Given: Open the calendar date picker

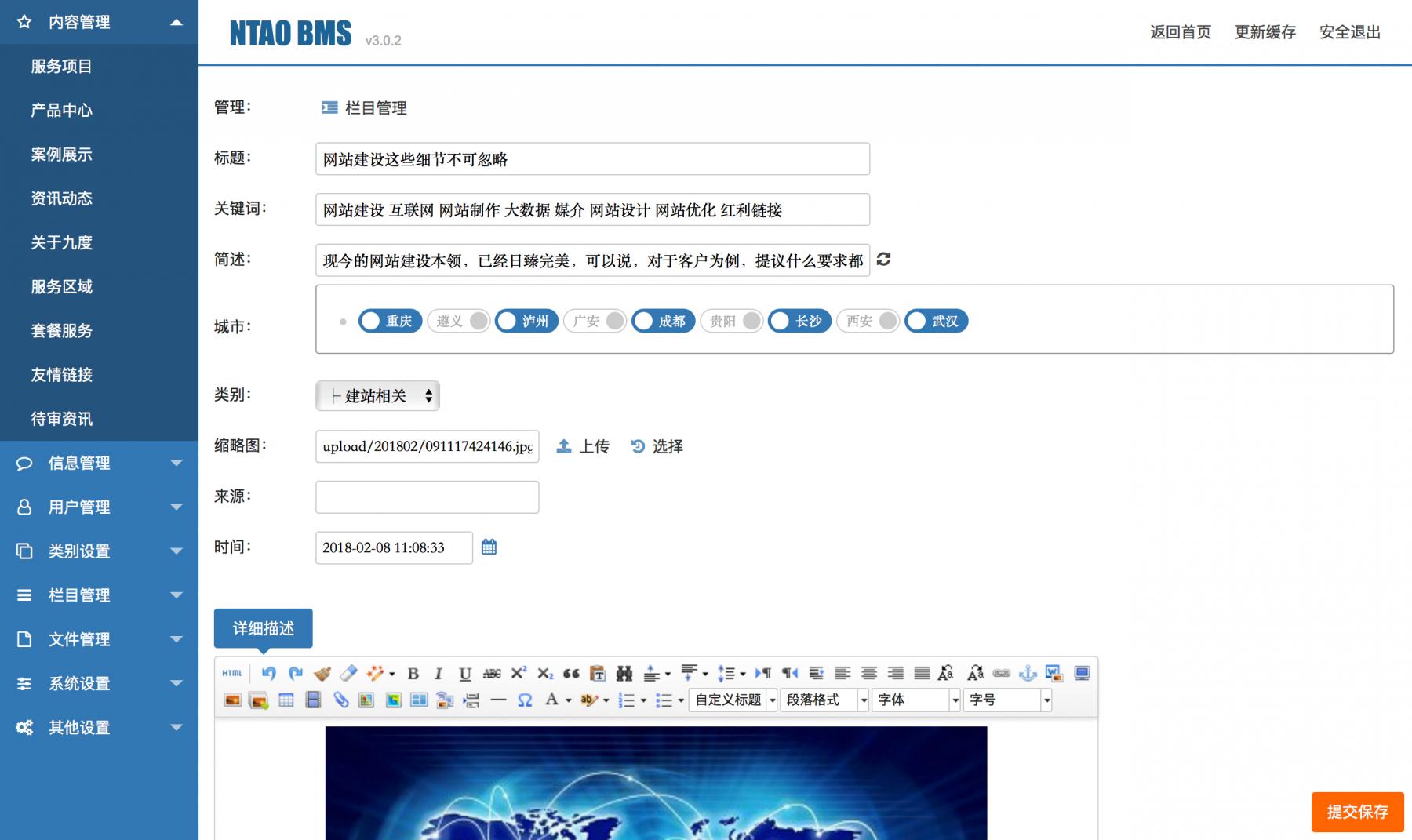Looking at the screenshot, I should (x=489, y=547).
